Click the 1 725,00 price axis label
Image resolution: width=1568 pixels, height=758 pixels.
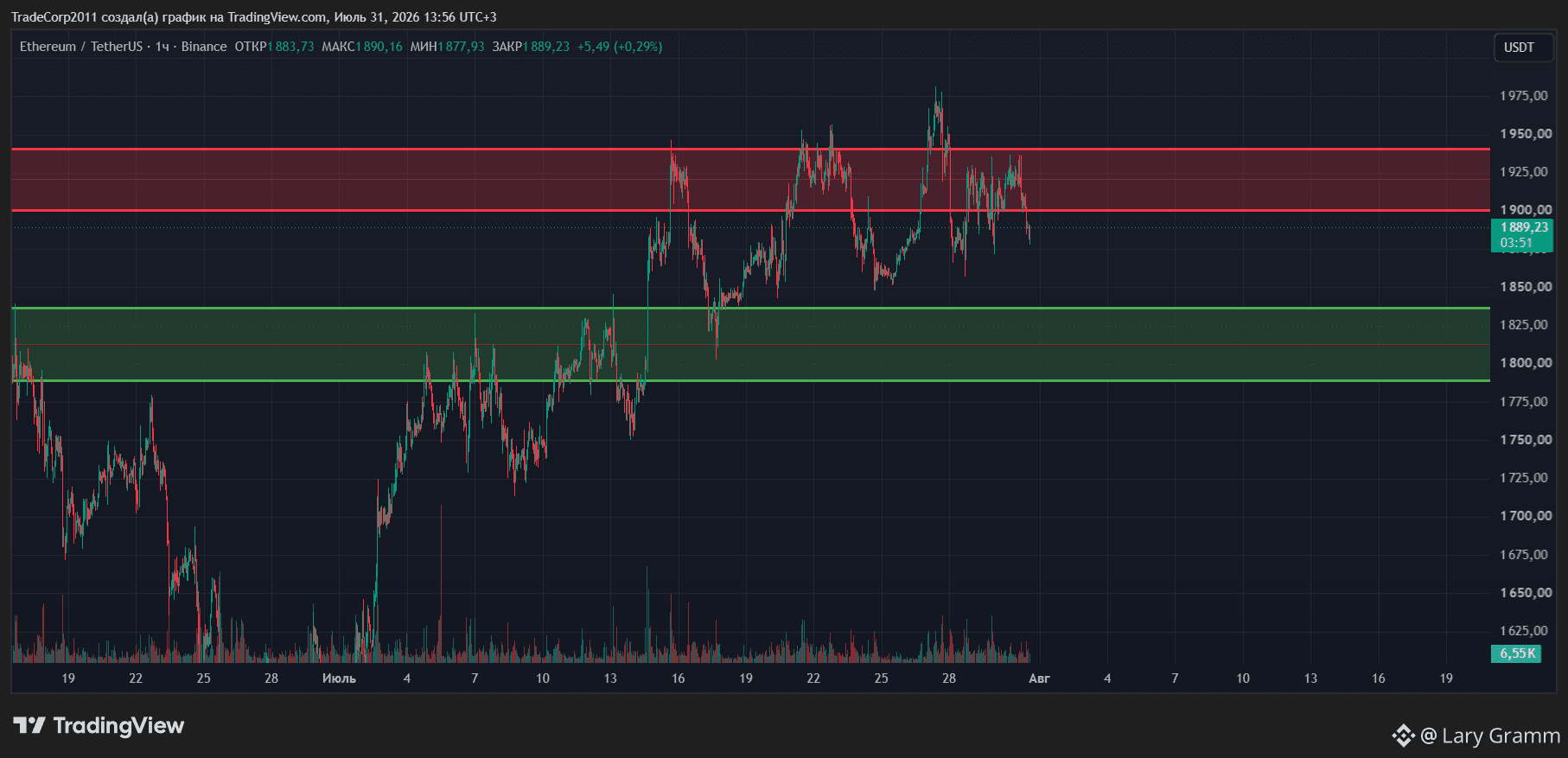[1524, 478]
